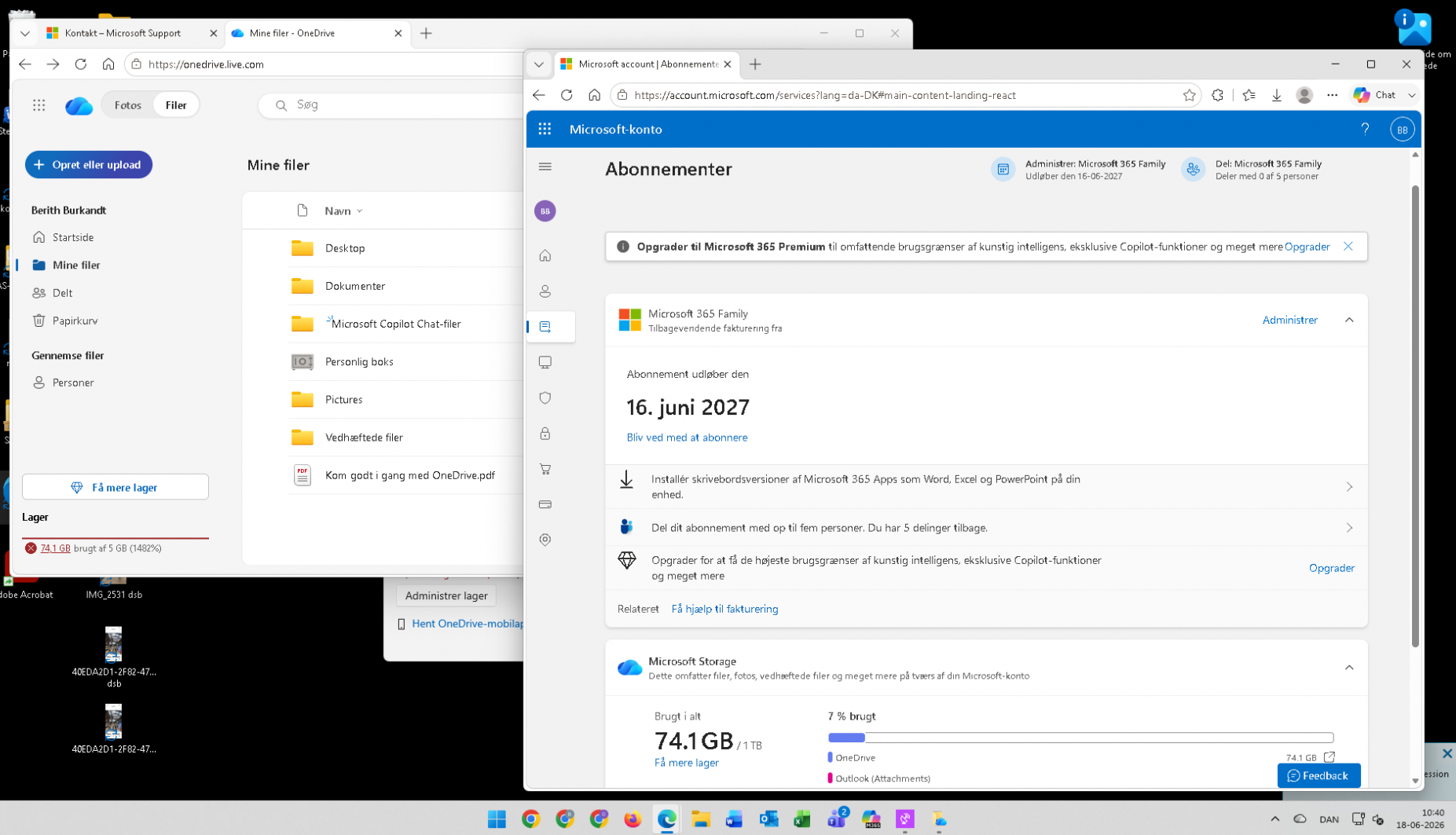Open Windows Start menu on taskbar
This screenshot has width=1456, height=835.
(497, 819)
